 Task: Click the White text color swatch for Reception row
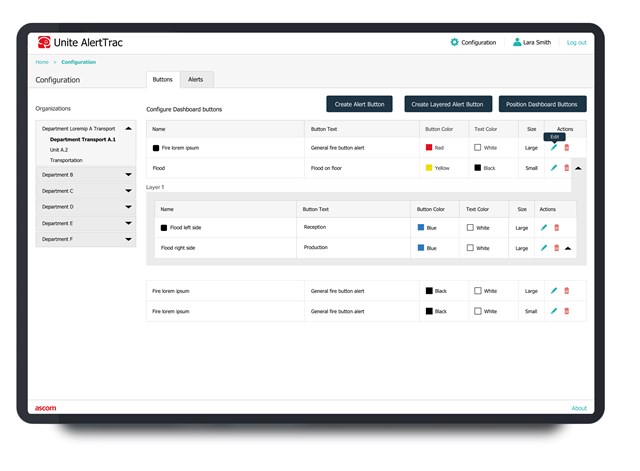(478, 228)
